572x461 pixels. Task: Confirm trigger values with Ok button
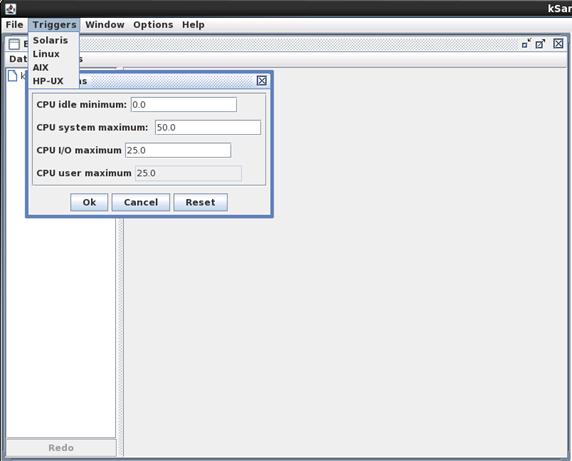[x=89, y=202]
